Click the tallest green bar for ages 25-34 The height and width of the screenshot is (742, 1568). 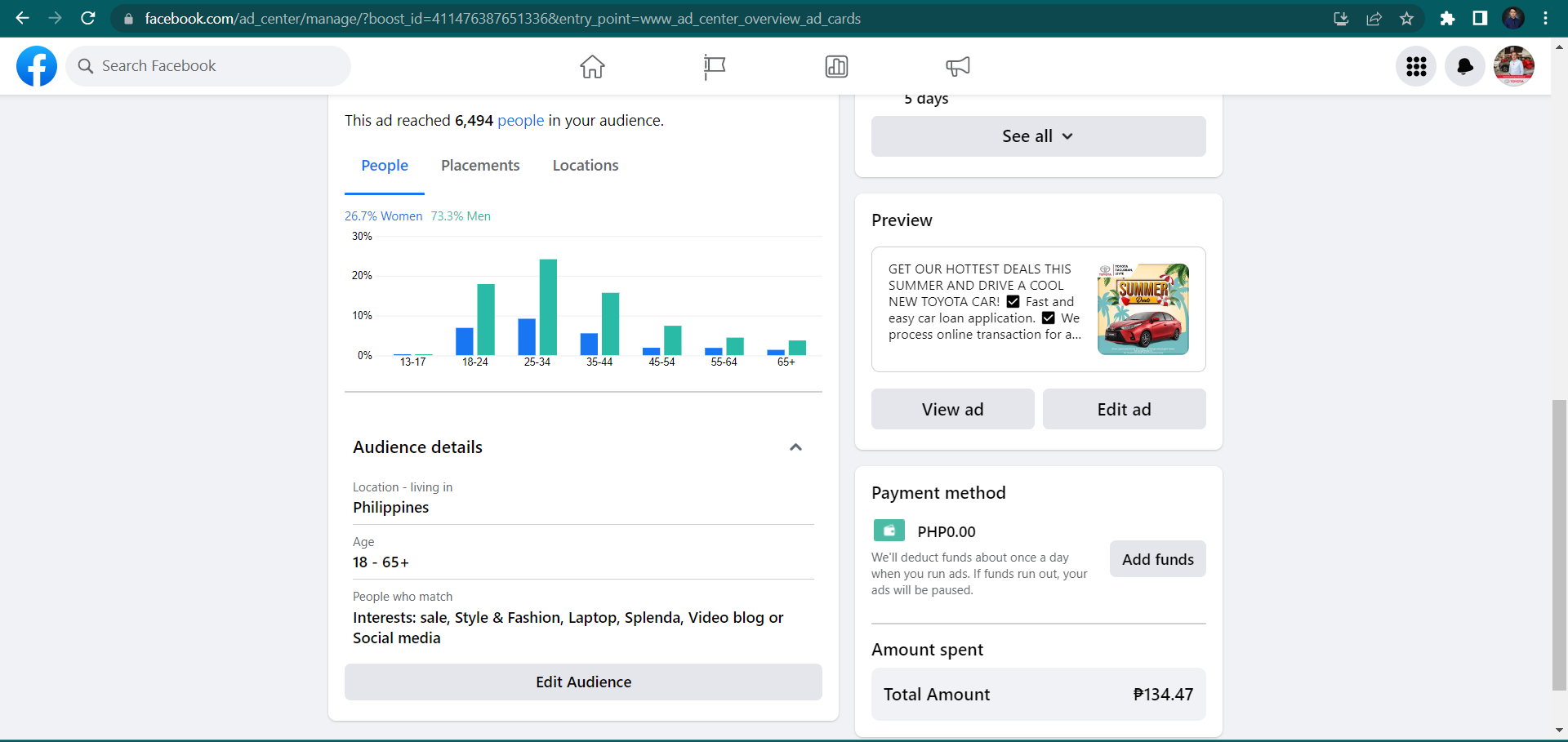(x=548, y=307)
